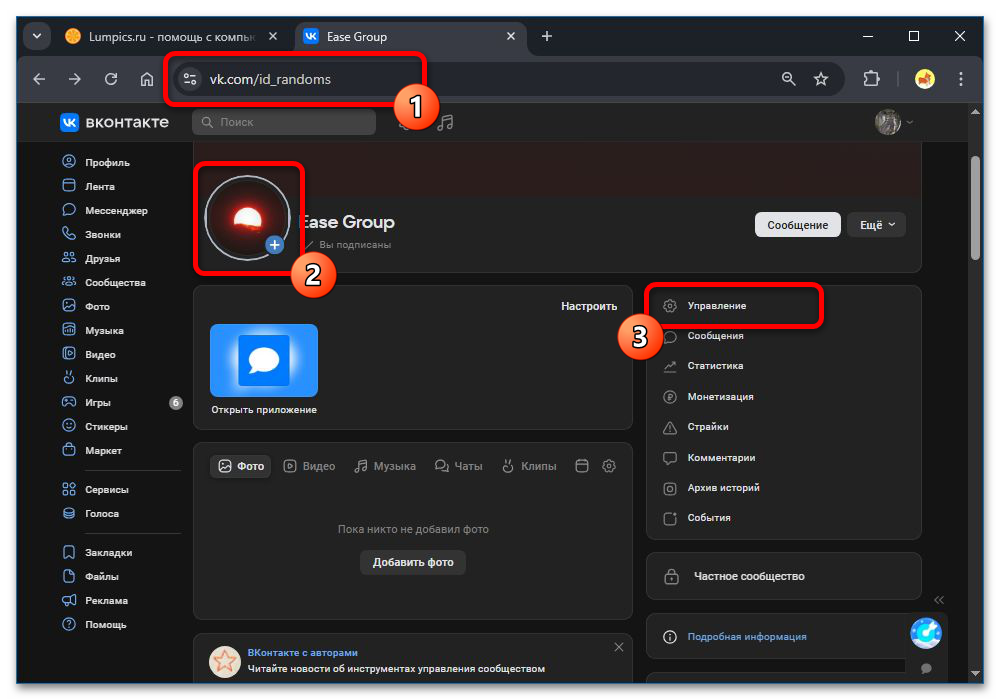Click the plus badge on group avatar
This screenshot has height=700, width=1000.
275,244
